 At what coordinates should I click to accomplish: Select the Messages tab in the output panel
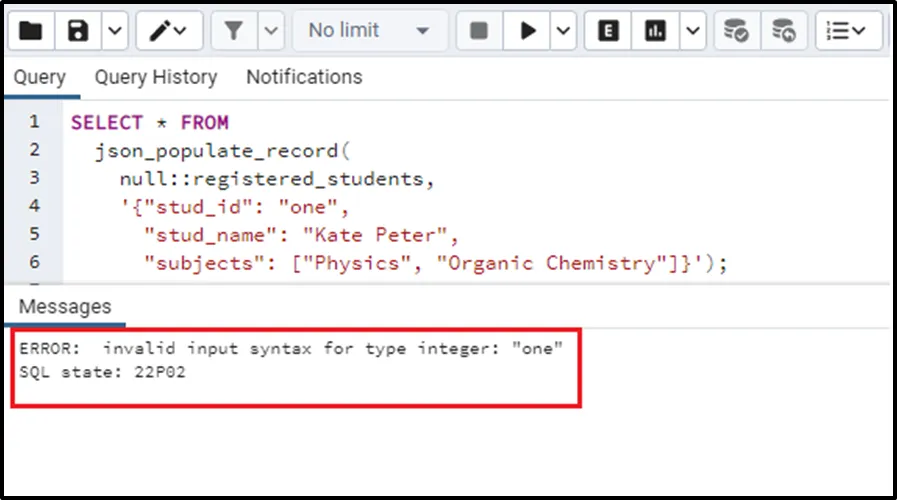65,306
